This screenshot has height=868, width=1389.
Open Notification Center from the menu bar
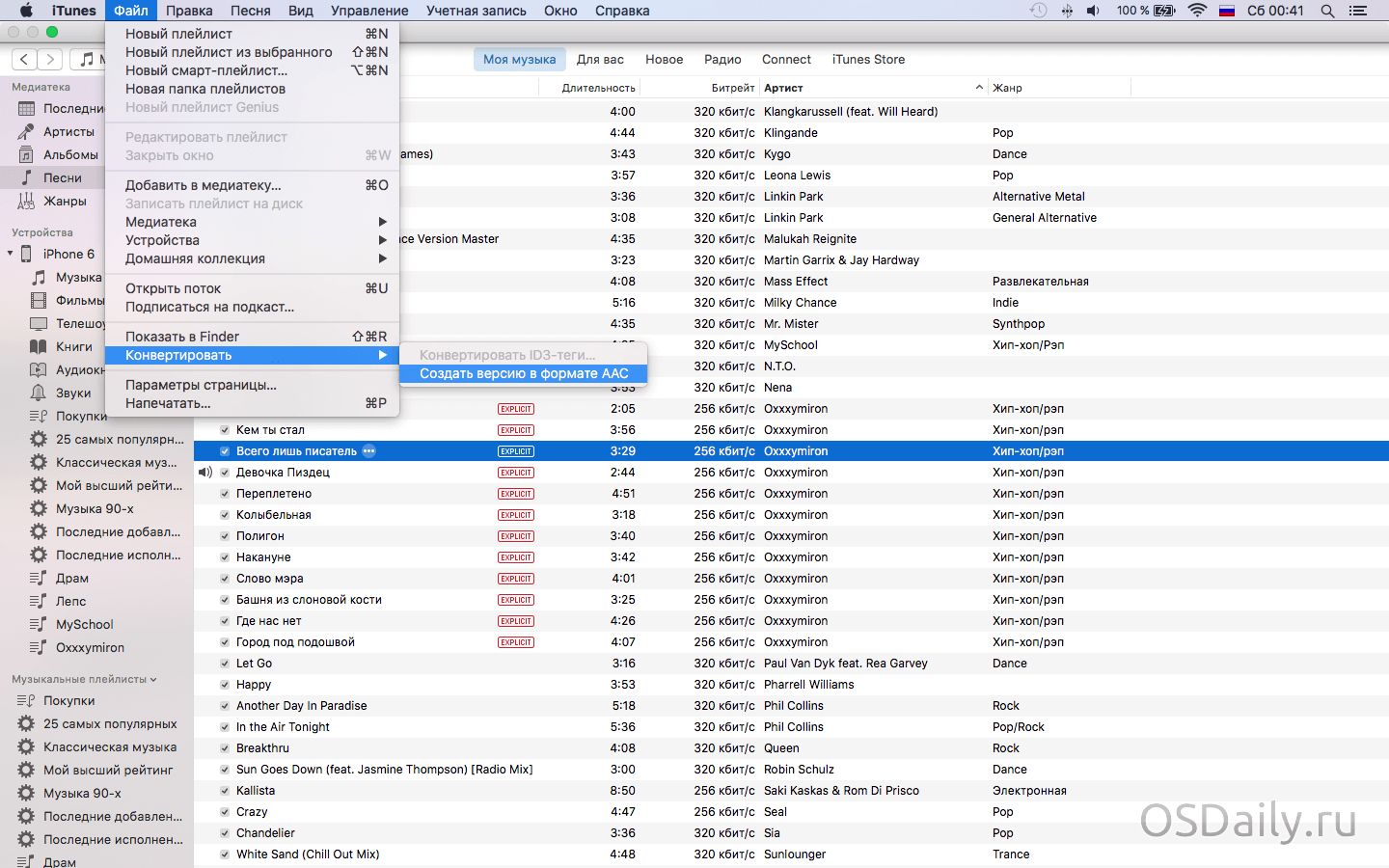point(1358,11)
